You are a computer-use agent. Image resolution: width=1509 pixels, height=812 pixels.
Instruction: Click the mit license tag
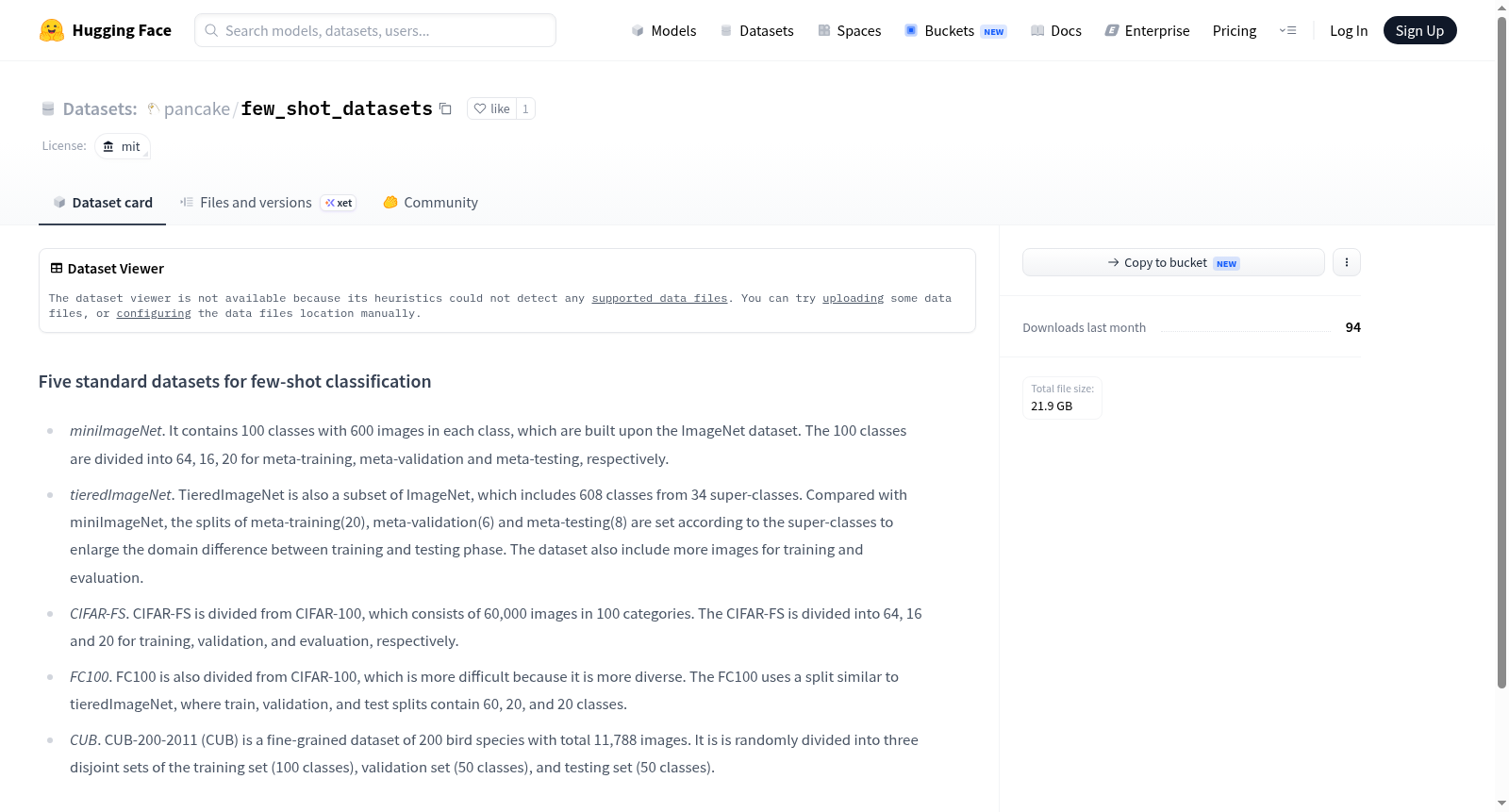pos(123,146)
